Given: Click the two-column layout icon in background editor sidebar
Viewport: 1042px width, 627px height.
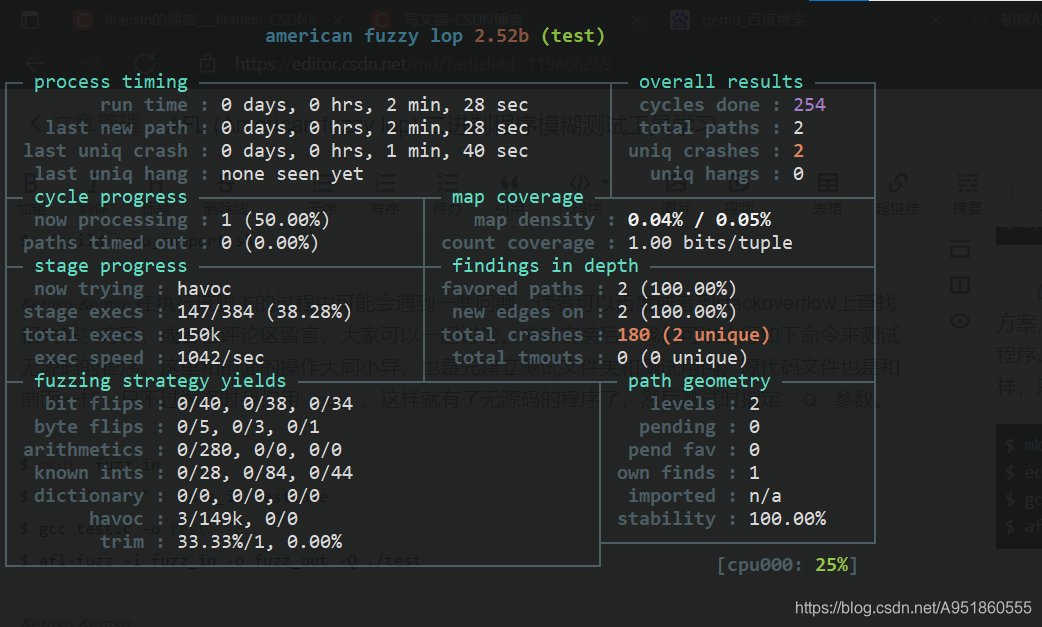Looking at the screenshot, I should pos(960,286).
